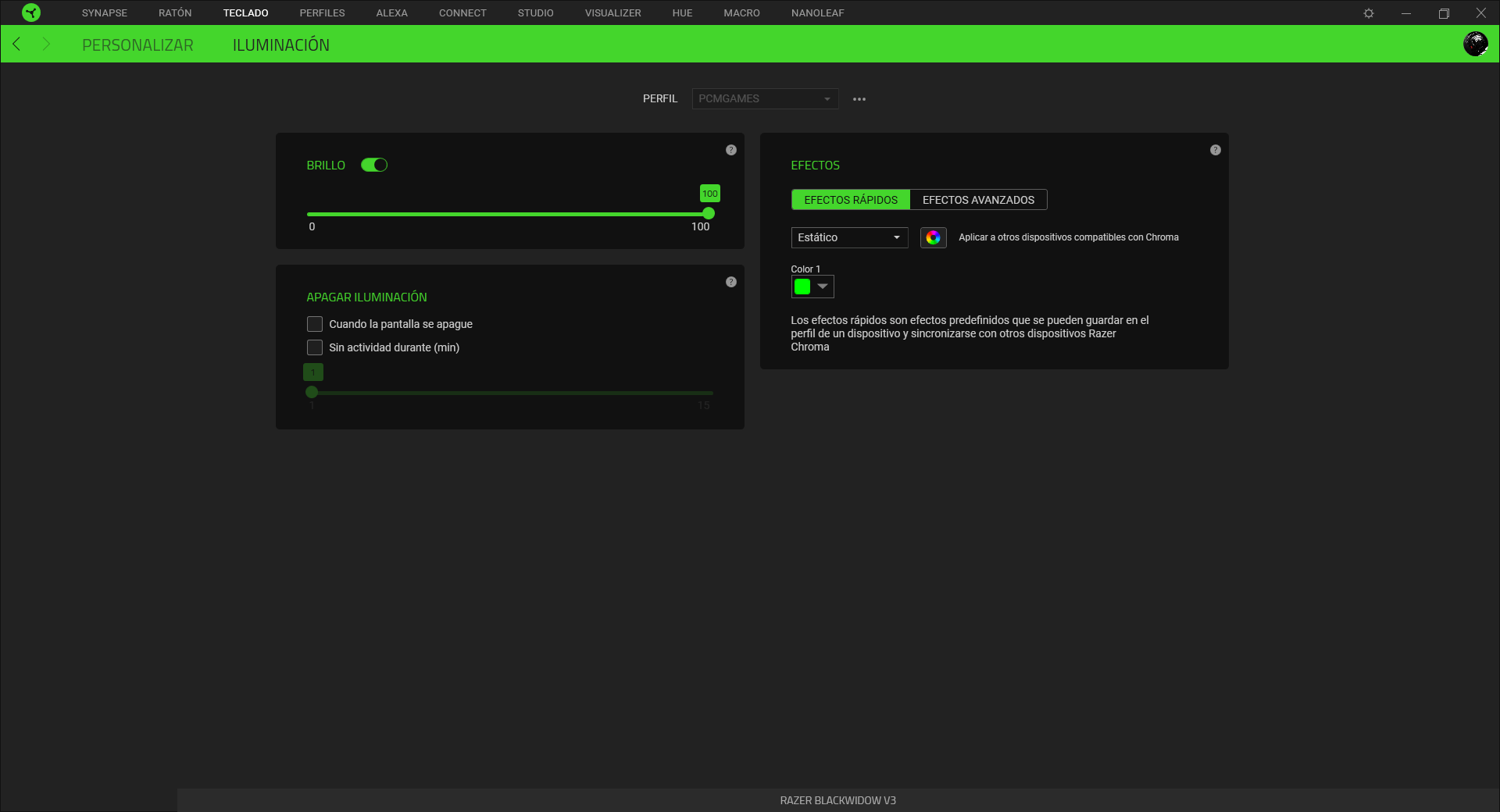This screenshot has height=812, width=1500.
Task: Minimize the Synapse window
Action: click(x=1406, y=13)
